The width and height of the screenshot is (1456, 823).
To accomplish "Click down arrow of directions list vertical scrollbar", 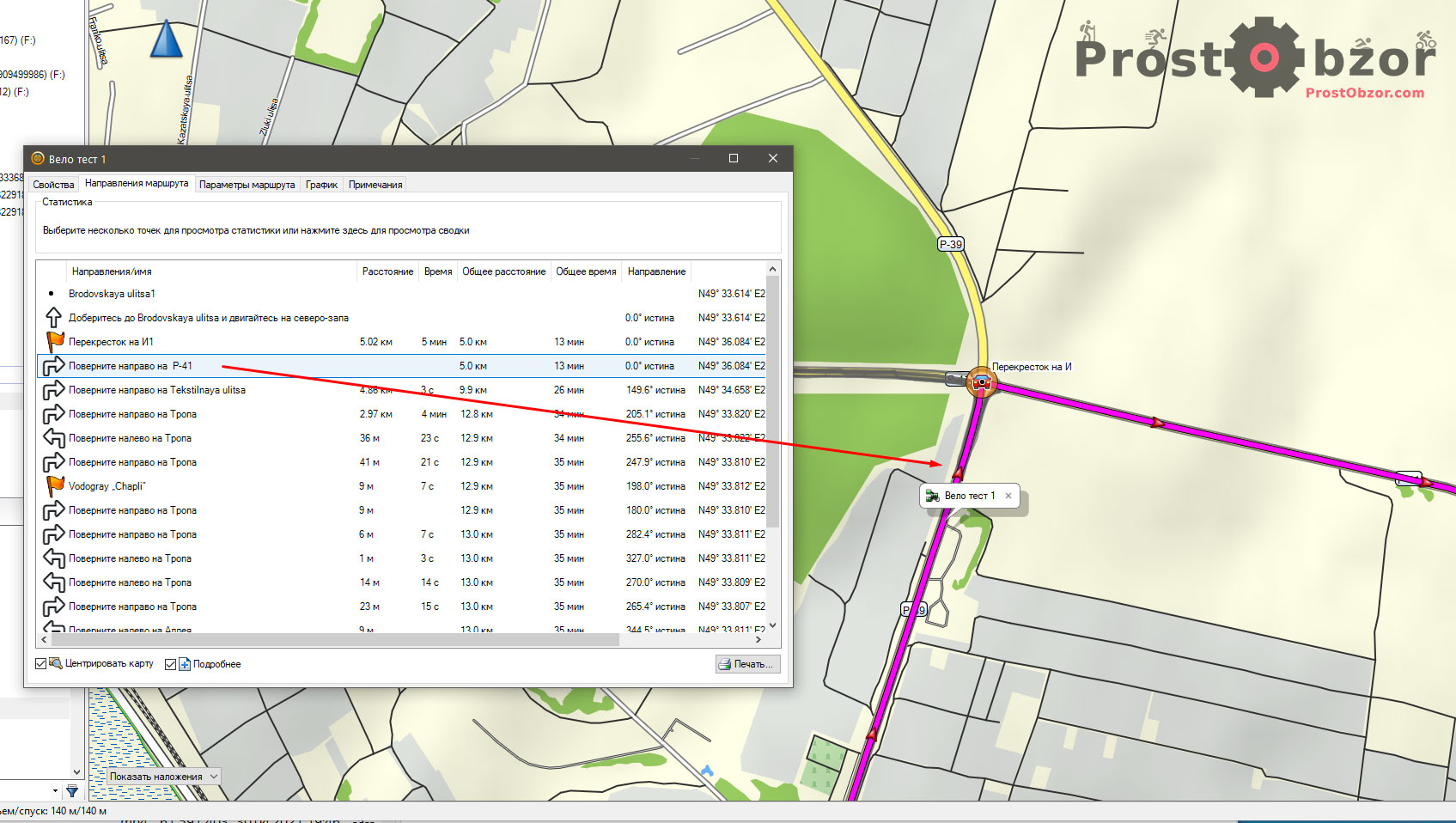I will [x=772, y=625].
